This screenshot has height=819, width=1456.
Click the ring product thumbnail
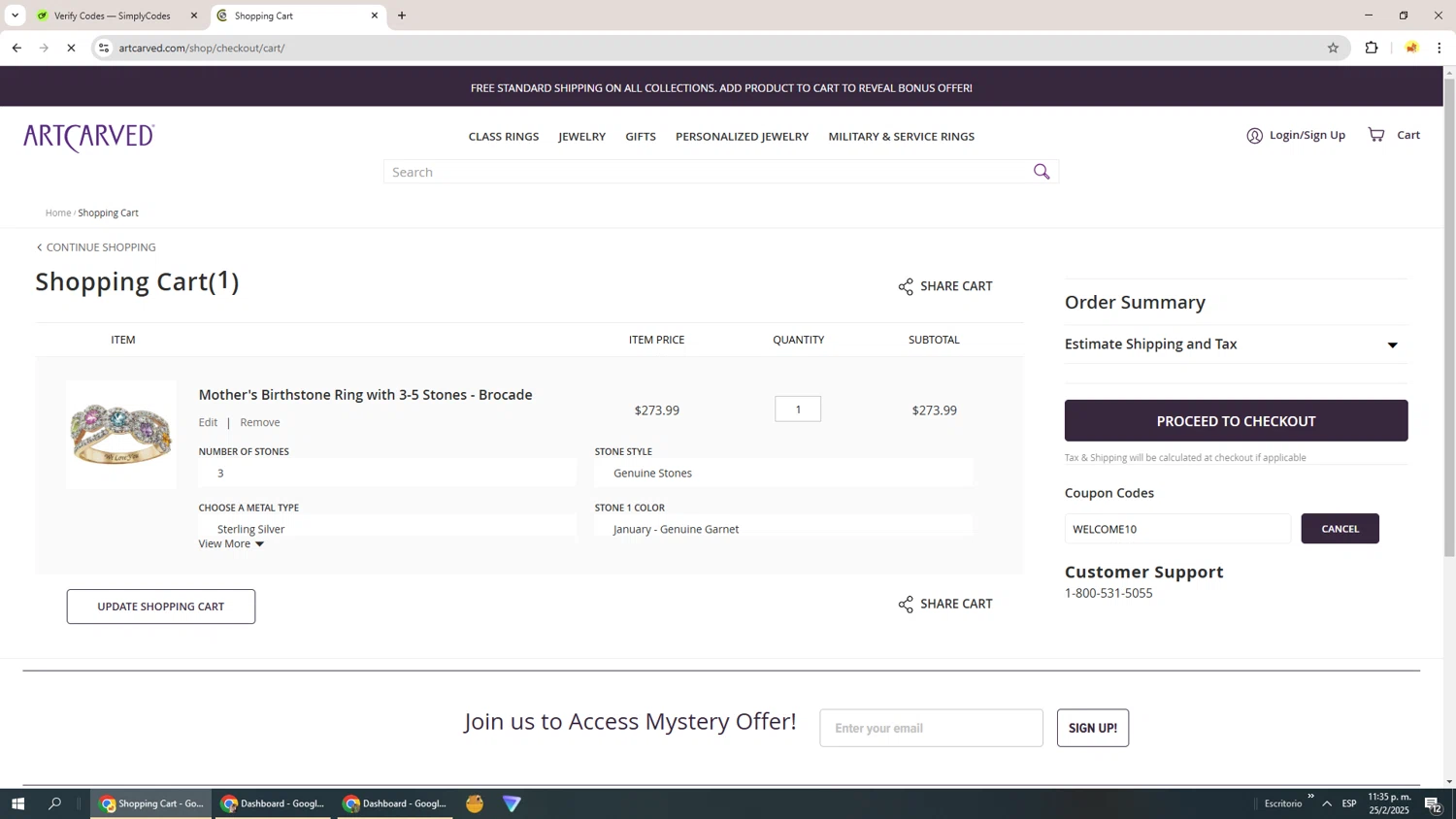point(121,434)
